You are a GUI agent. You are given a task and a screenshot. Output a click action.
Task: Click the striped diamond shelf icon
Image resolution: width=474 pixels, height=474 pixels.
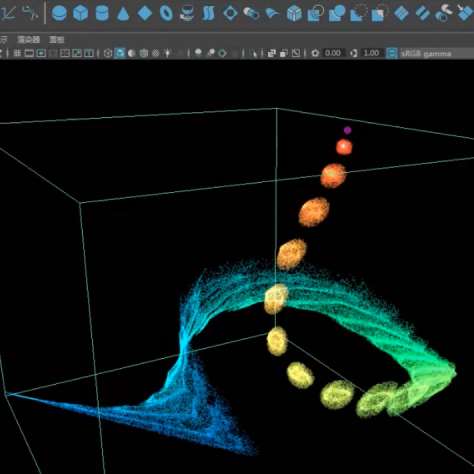tap(401, 13)
